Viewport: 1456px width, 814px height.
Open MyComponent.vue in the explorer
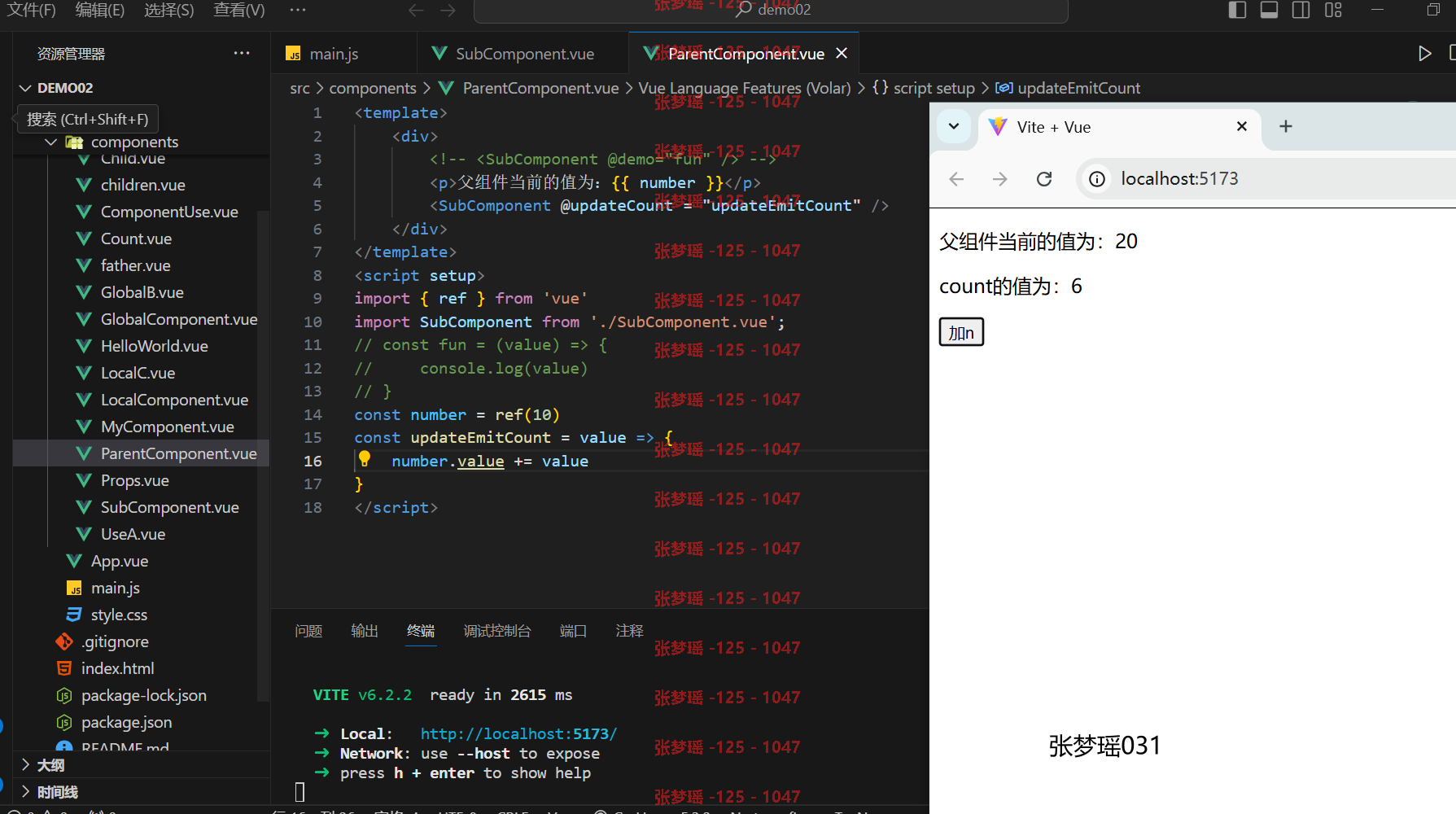point(167,427)
